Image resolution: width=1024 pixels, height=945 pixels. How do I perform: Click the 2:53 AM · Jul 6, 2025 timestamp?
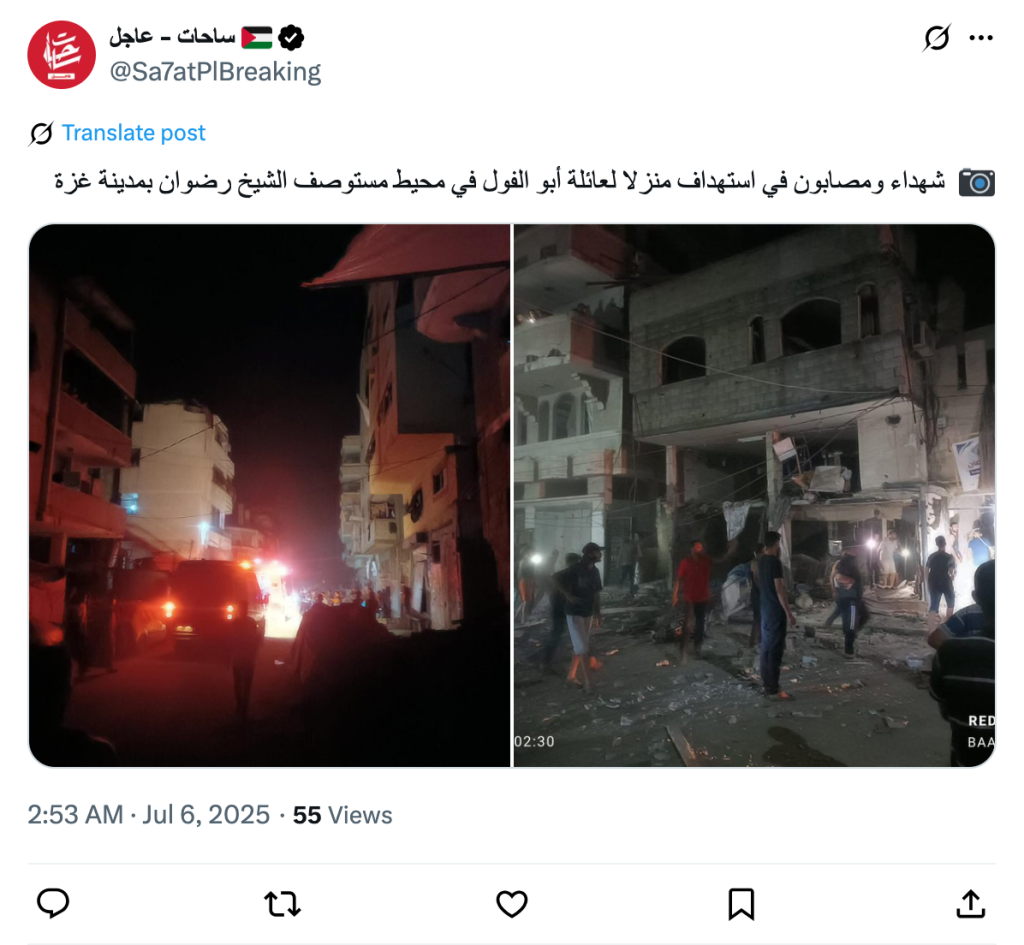point(148,815)
